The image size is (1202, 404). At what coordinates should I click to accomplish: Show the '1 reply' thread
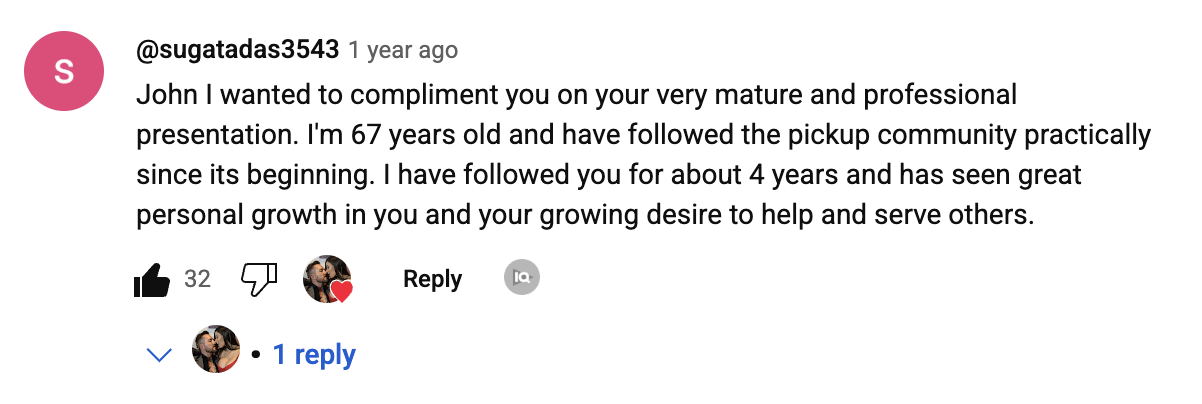314,355
